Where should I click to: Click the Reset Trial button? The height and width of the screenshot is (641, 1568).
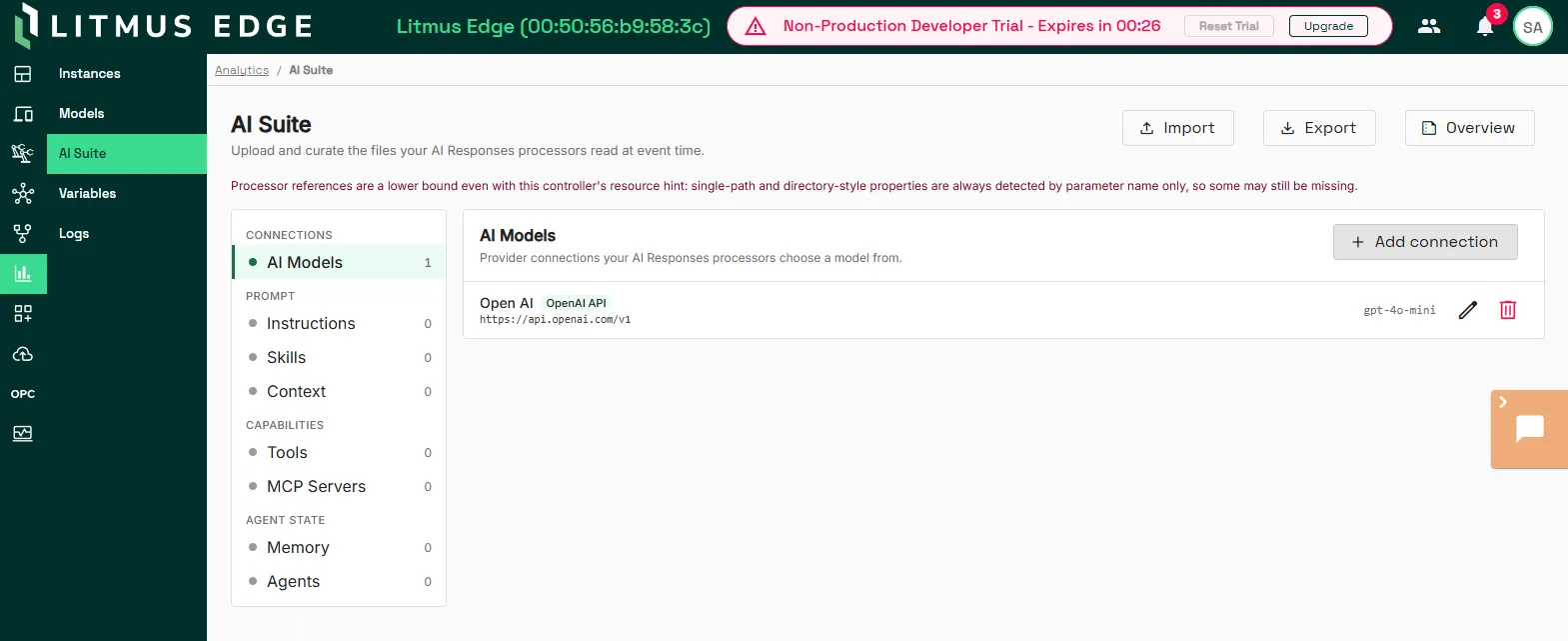(x=1229, y=26)
